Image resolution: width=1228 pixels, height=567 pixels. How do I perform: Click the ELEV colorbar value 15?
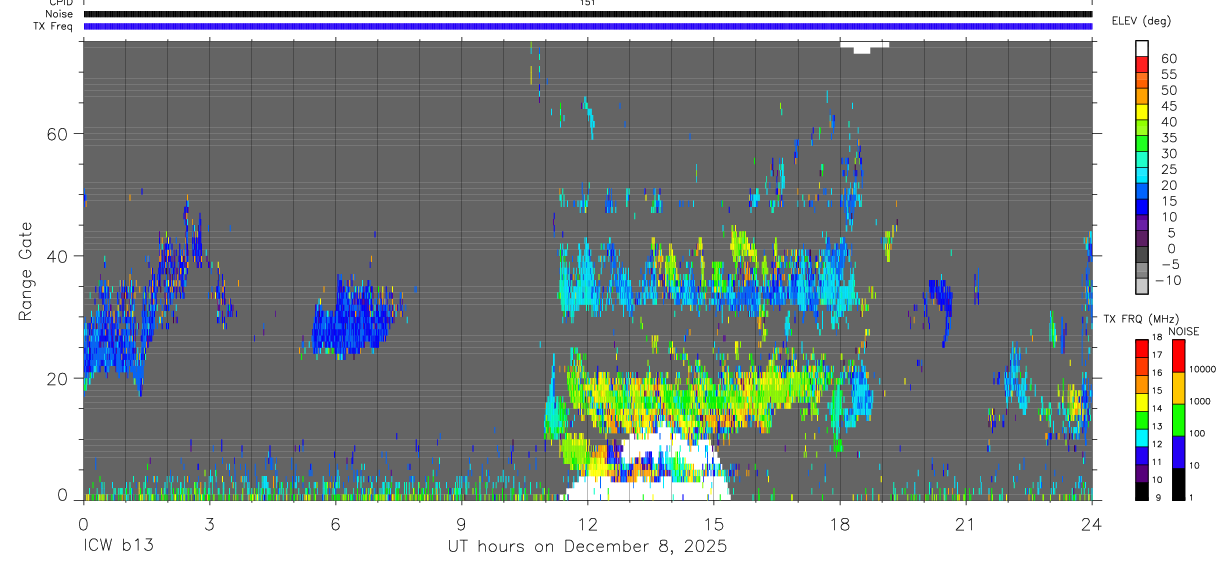(1168, 201)
